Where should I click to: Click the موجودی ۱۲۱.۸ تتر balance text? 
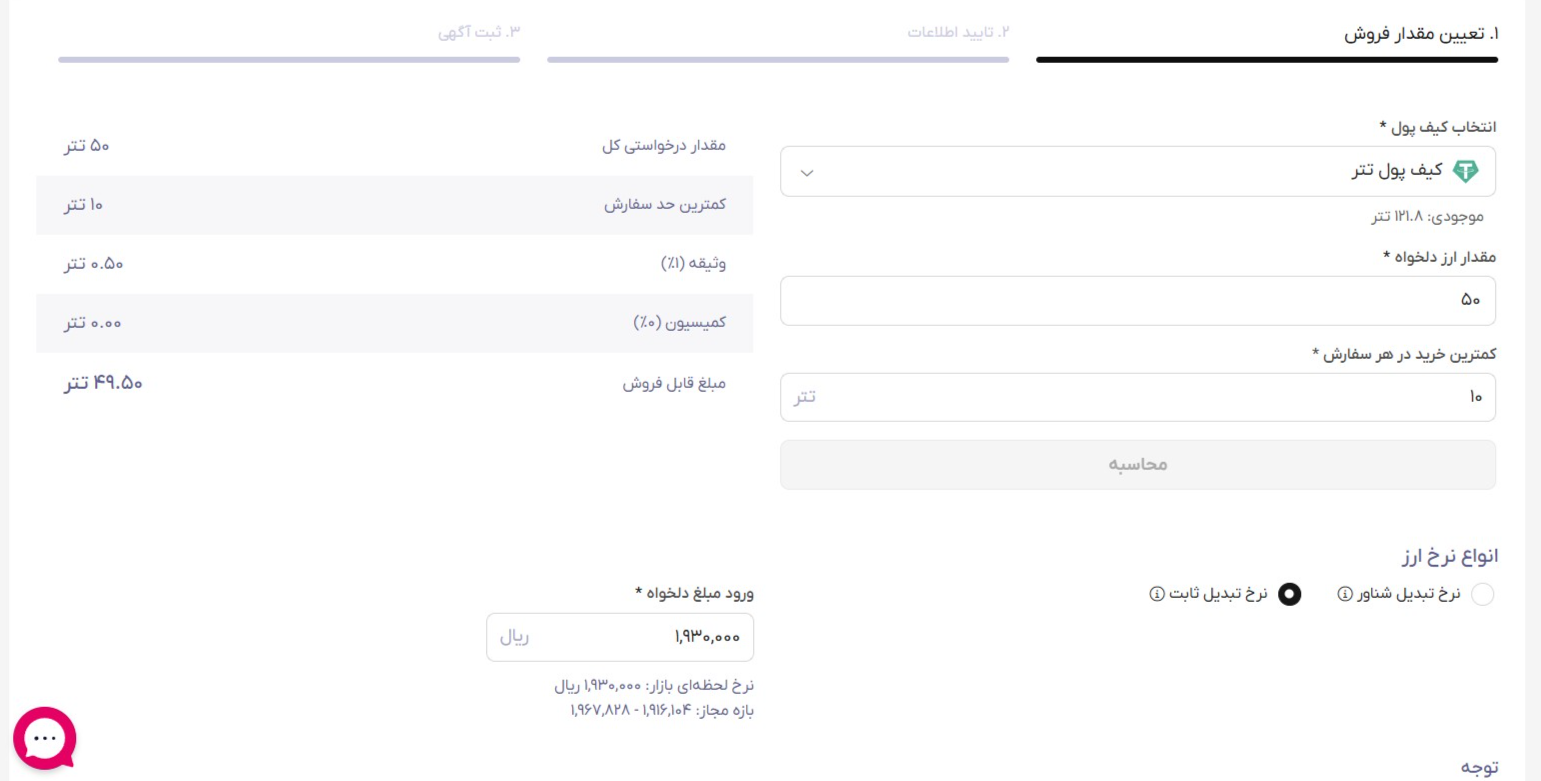tap(1427, 216)
